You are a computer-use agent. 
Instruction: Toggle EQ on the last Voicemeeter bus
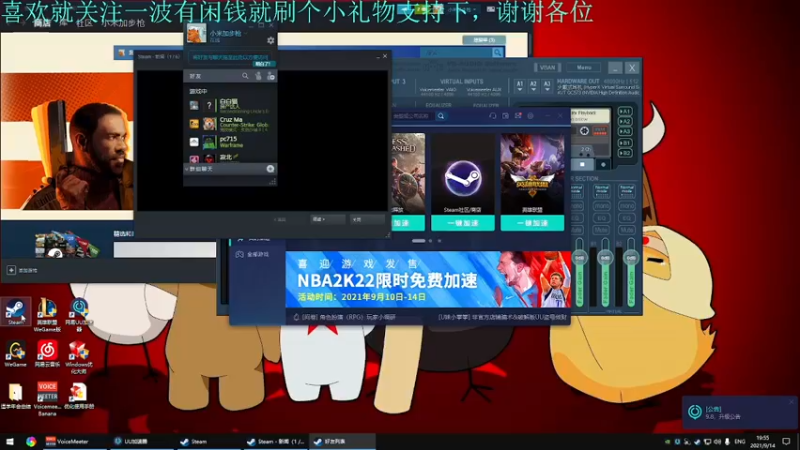[x=627, y=218]
